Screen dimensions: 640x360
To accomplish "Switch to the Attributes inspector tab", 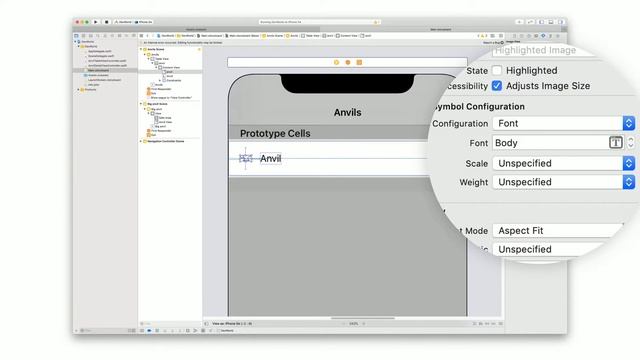I will (543, 36).
